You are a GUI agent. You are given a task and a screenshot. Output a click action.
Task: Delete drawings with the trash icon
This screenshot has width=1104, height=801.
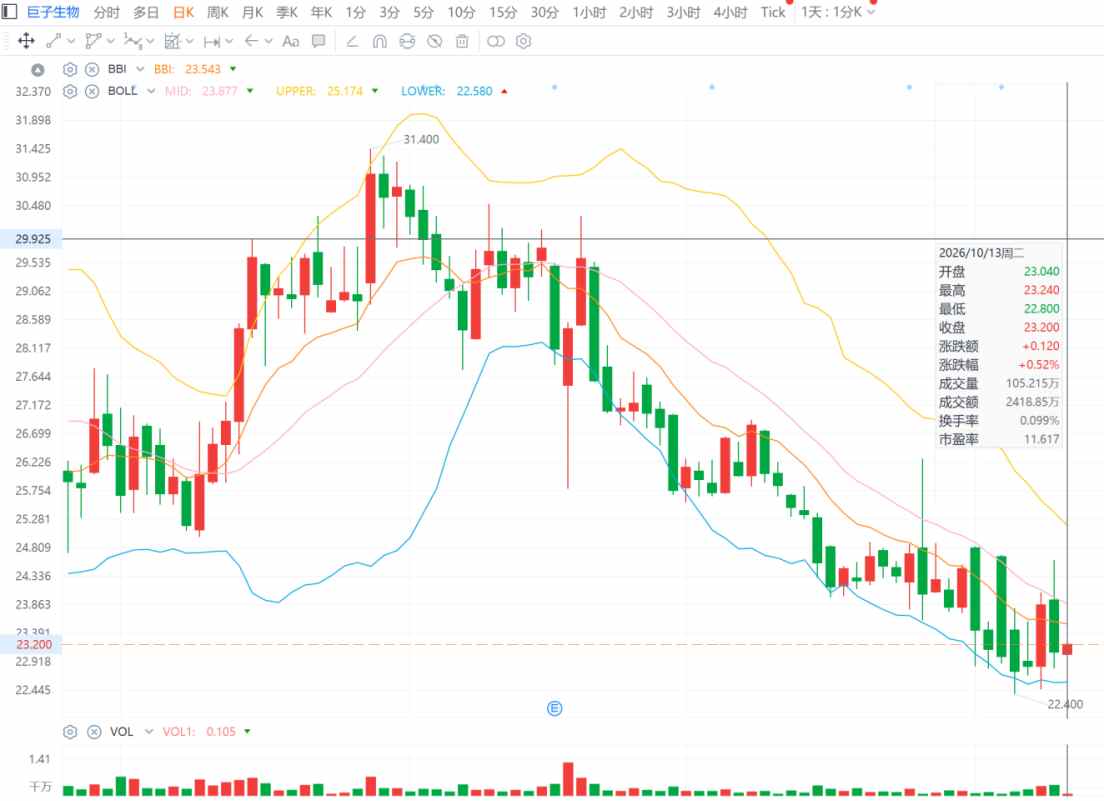click(x=462, y=41)
